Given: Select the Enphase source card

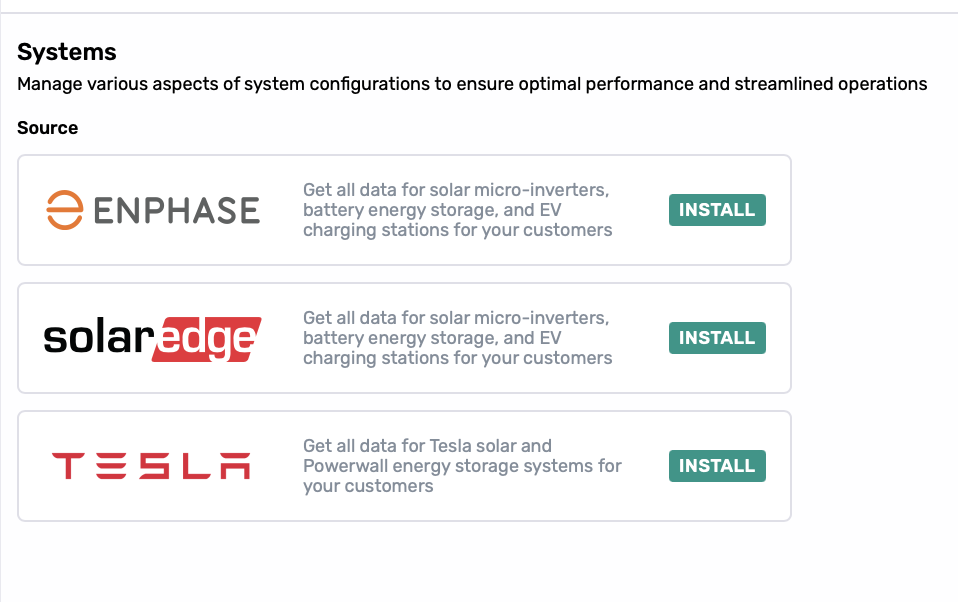Looking at the screenshot, I should tap(404, 210).
